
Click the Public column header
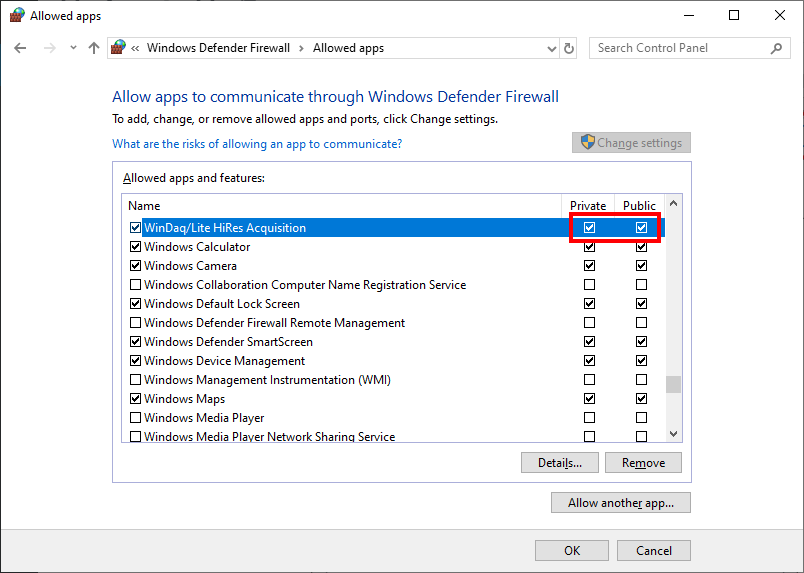click(639, 206)
